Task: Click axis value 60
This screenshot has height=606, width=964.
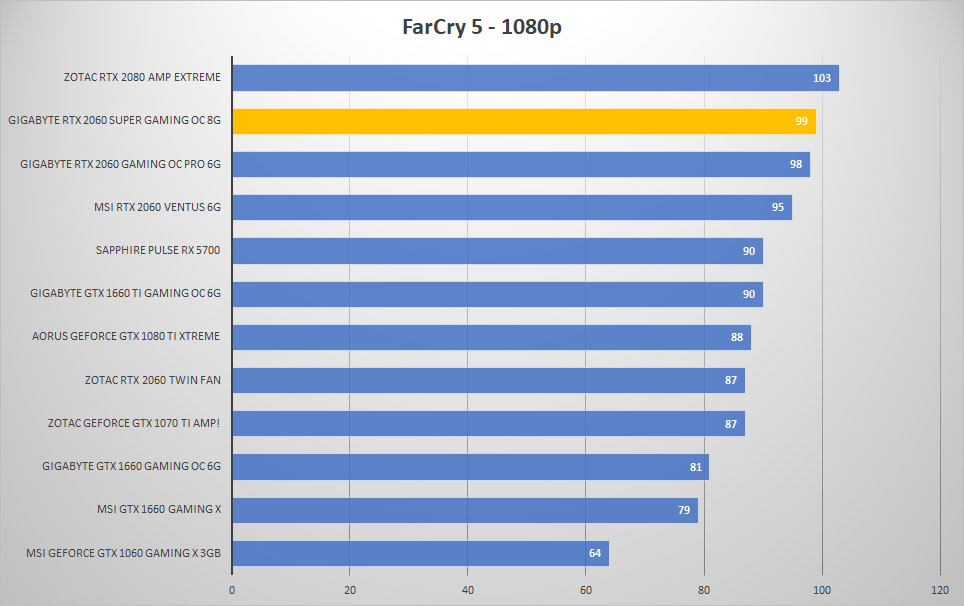Action: tap(586, 590)
